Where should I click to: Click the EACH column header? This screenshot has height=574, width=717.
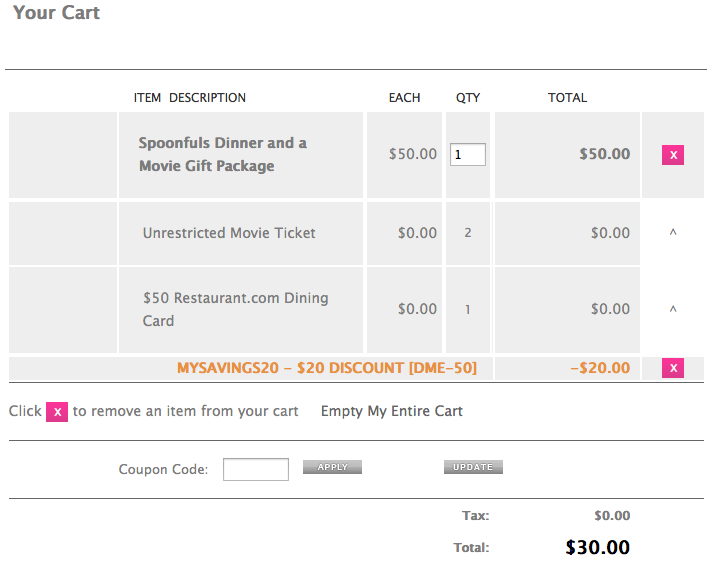click(x=404, y=97)
